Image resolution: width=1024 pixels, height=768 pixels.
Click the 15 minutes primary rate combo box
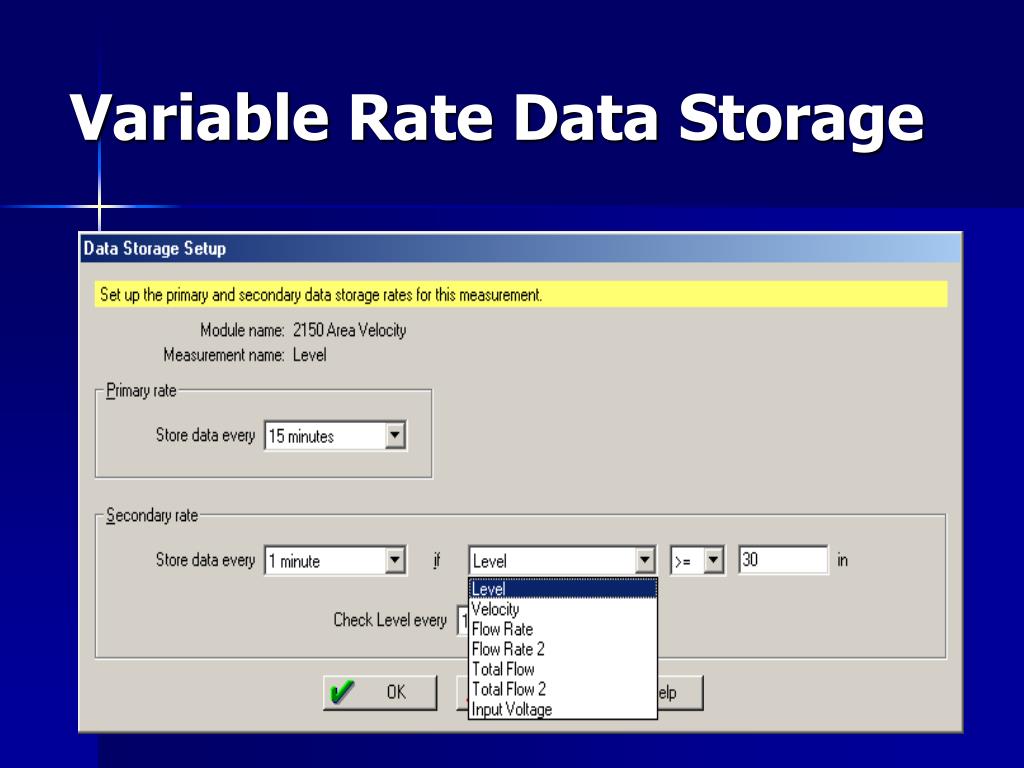335,436
